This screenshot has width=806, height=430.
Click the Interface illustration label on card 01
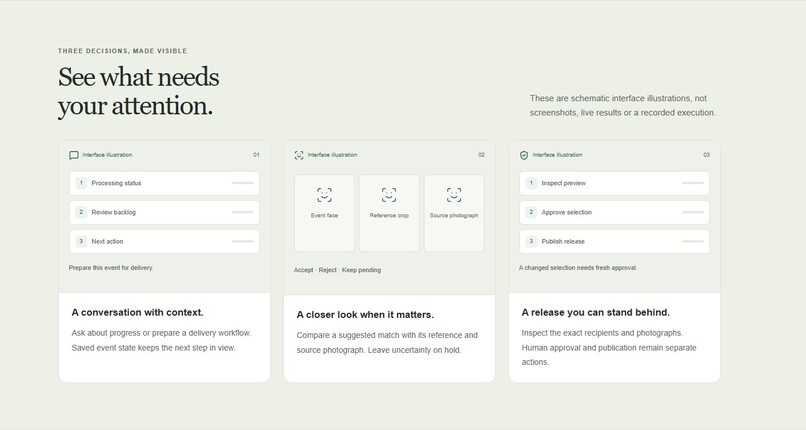coord(107,155)
